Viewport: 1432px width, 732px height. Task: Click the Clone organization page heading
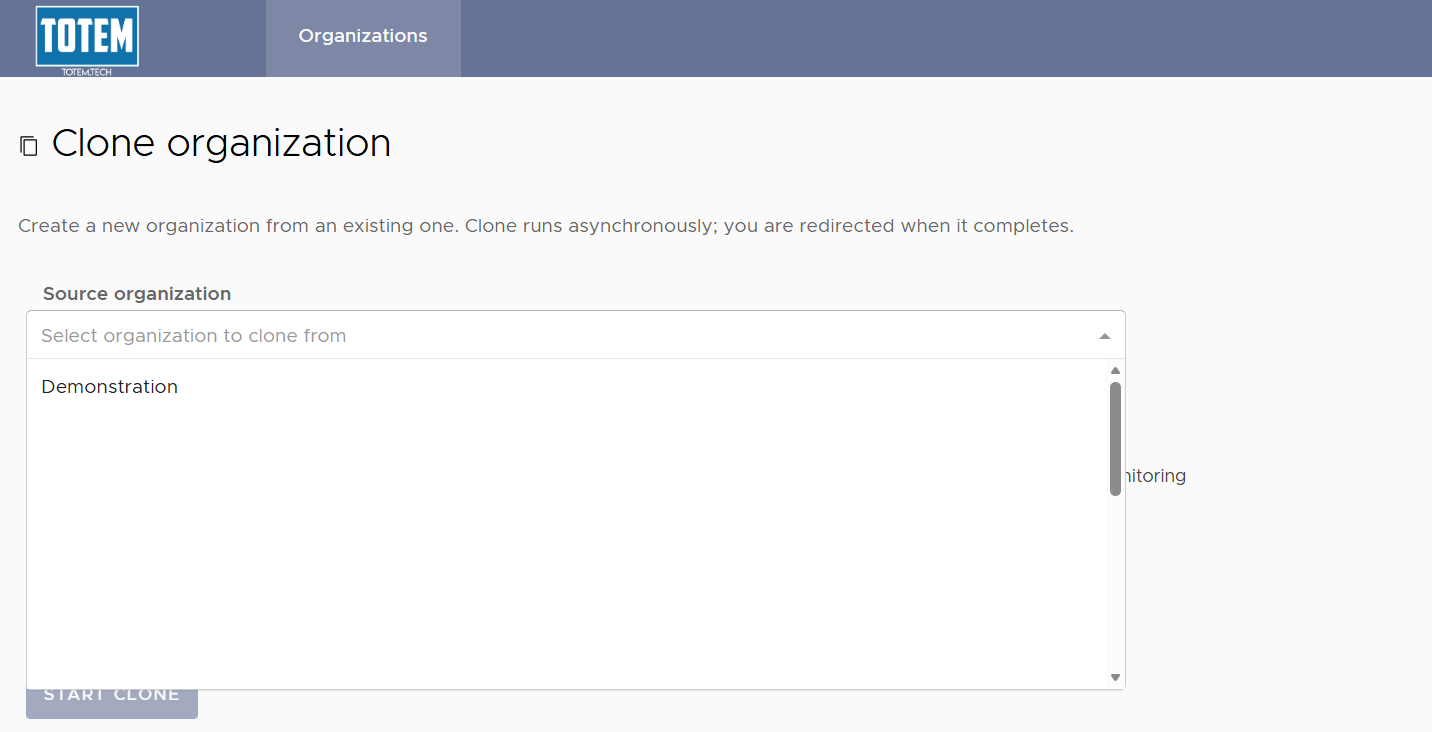[x=221, y=144]
